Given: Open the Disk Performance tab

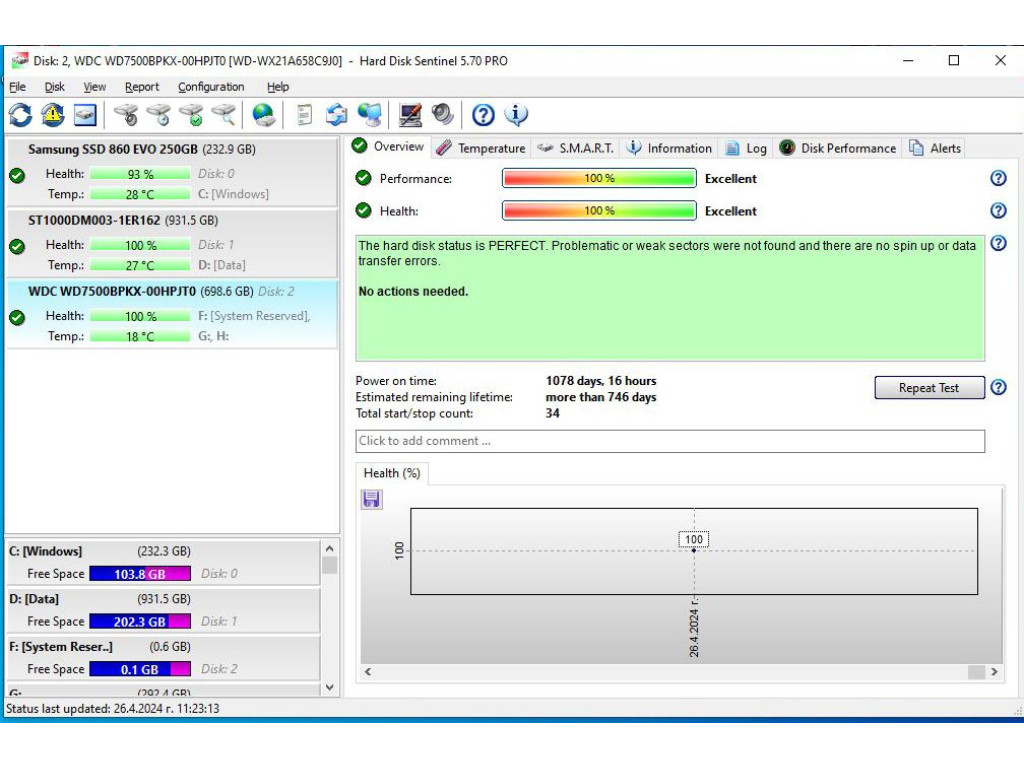Looking at the screenshot, I should click(x=838, y=148).
